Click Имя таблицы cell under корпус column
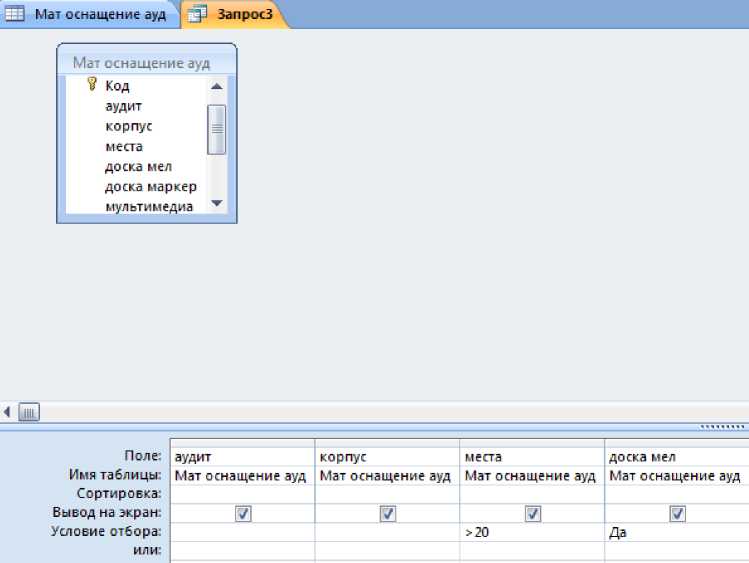 387,476
